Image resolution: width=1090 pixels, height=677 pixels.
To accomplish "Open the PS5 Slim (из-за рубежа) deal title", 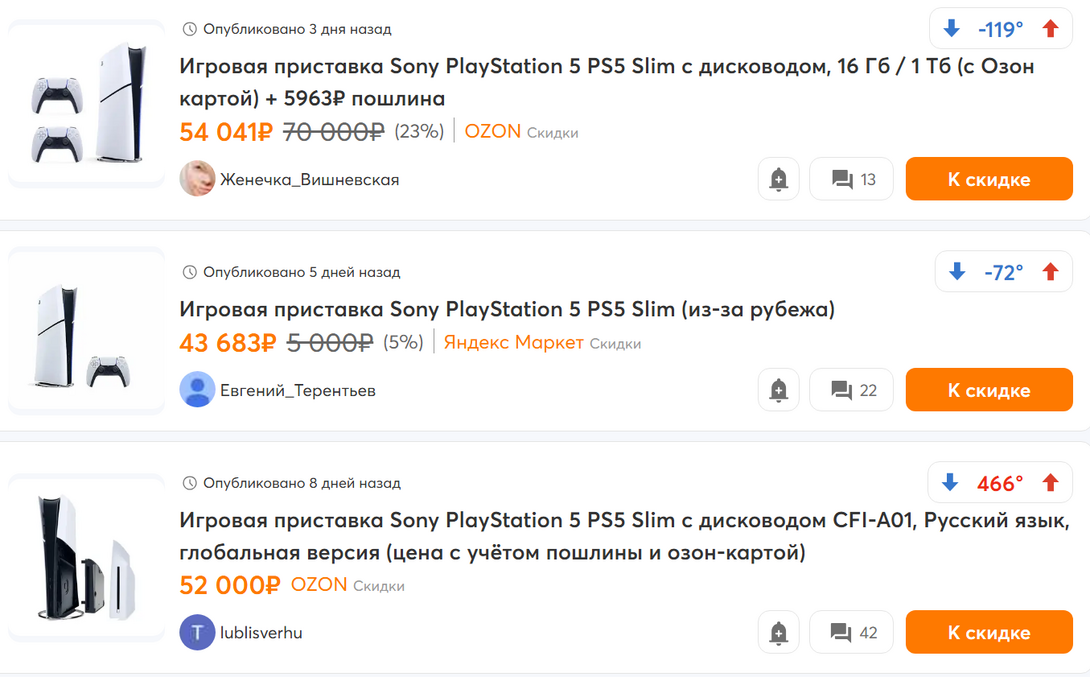I will click(x=506, y=309).
